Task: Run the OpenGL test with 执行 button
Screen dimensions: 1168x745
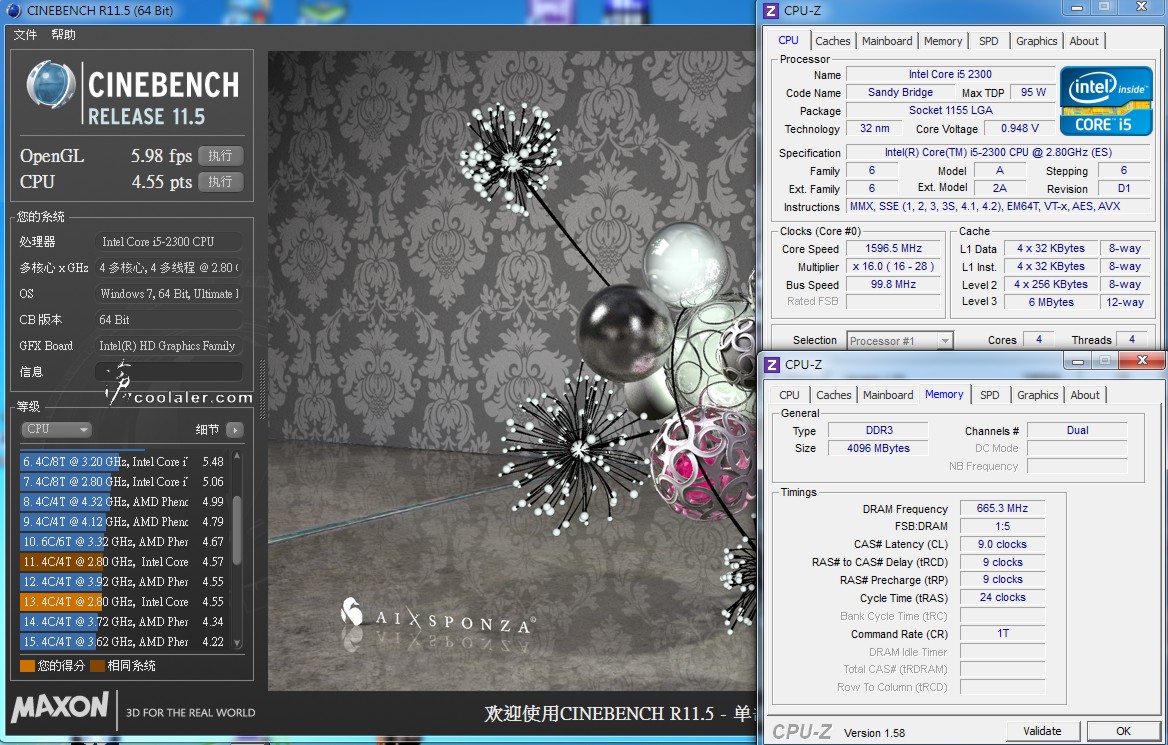Action: point(220,156)
